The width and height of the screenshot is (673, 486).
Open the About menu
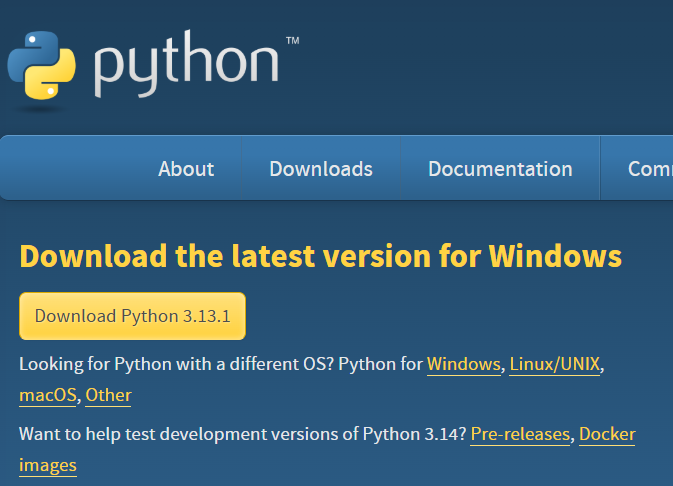(x=186, y=169)
